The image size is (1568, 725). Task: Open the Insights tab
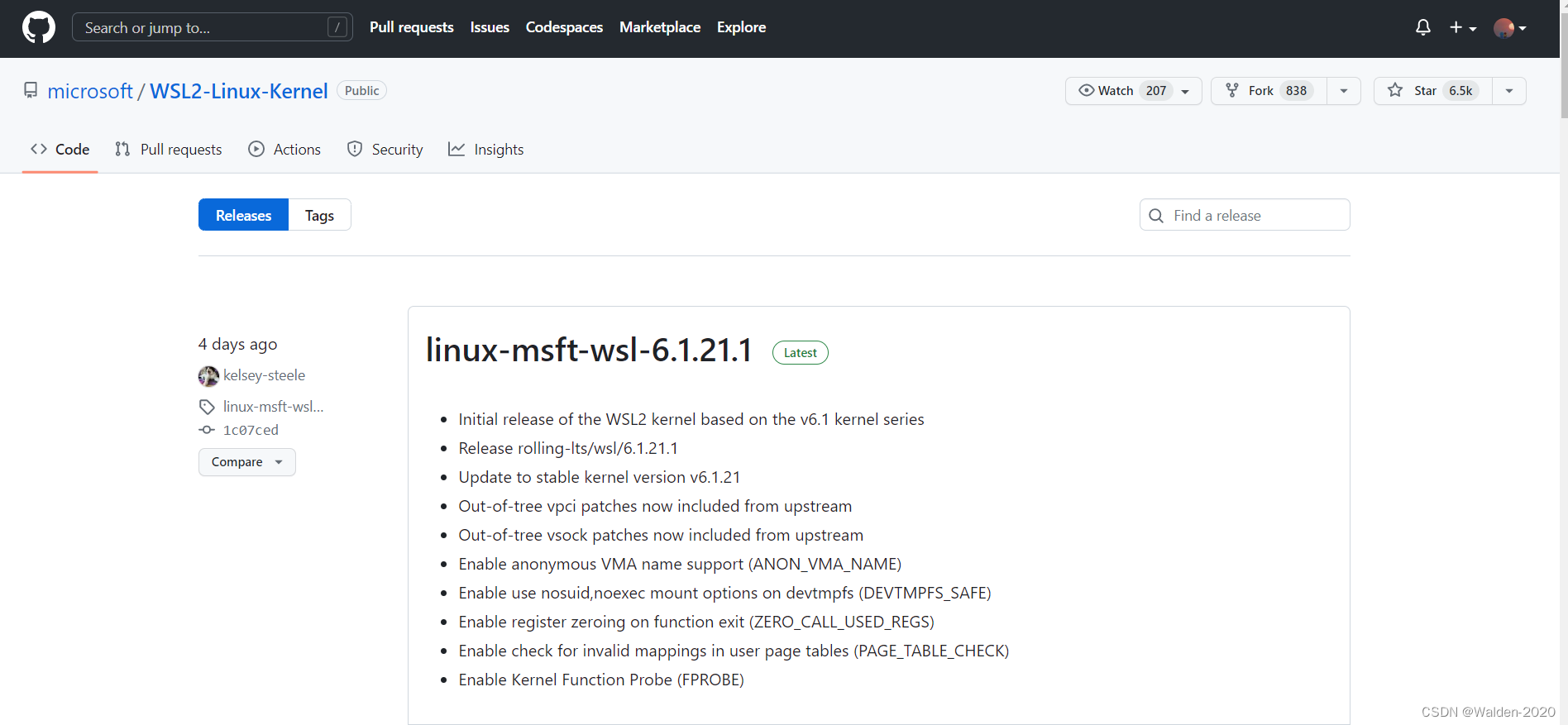click(x=486, y=150)
